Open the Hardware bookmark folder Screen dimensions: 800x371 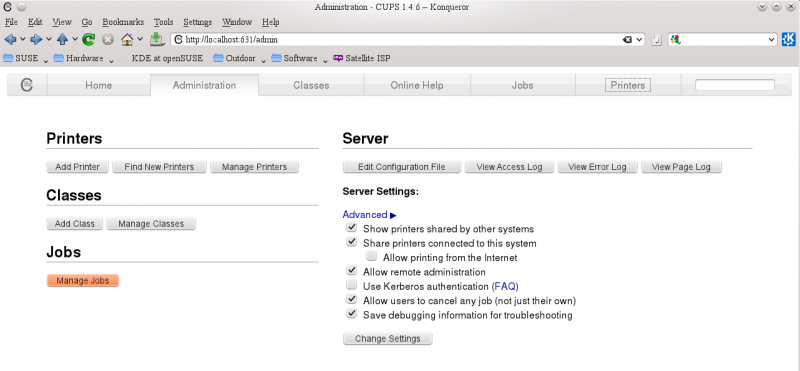click(x=79, y=58)
